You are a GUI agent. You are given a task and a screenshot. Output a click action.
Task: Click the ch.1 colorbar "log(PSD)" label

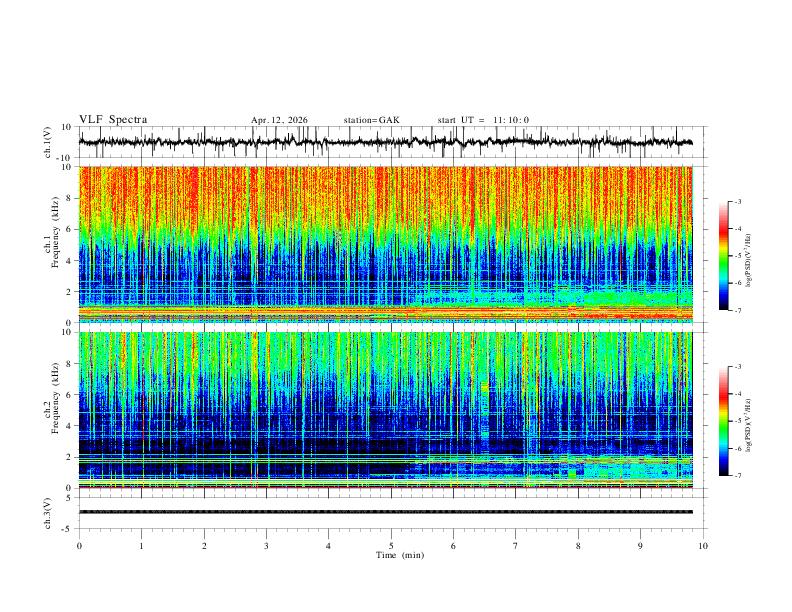tap(749, 261)
